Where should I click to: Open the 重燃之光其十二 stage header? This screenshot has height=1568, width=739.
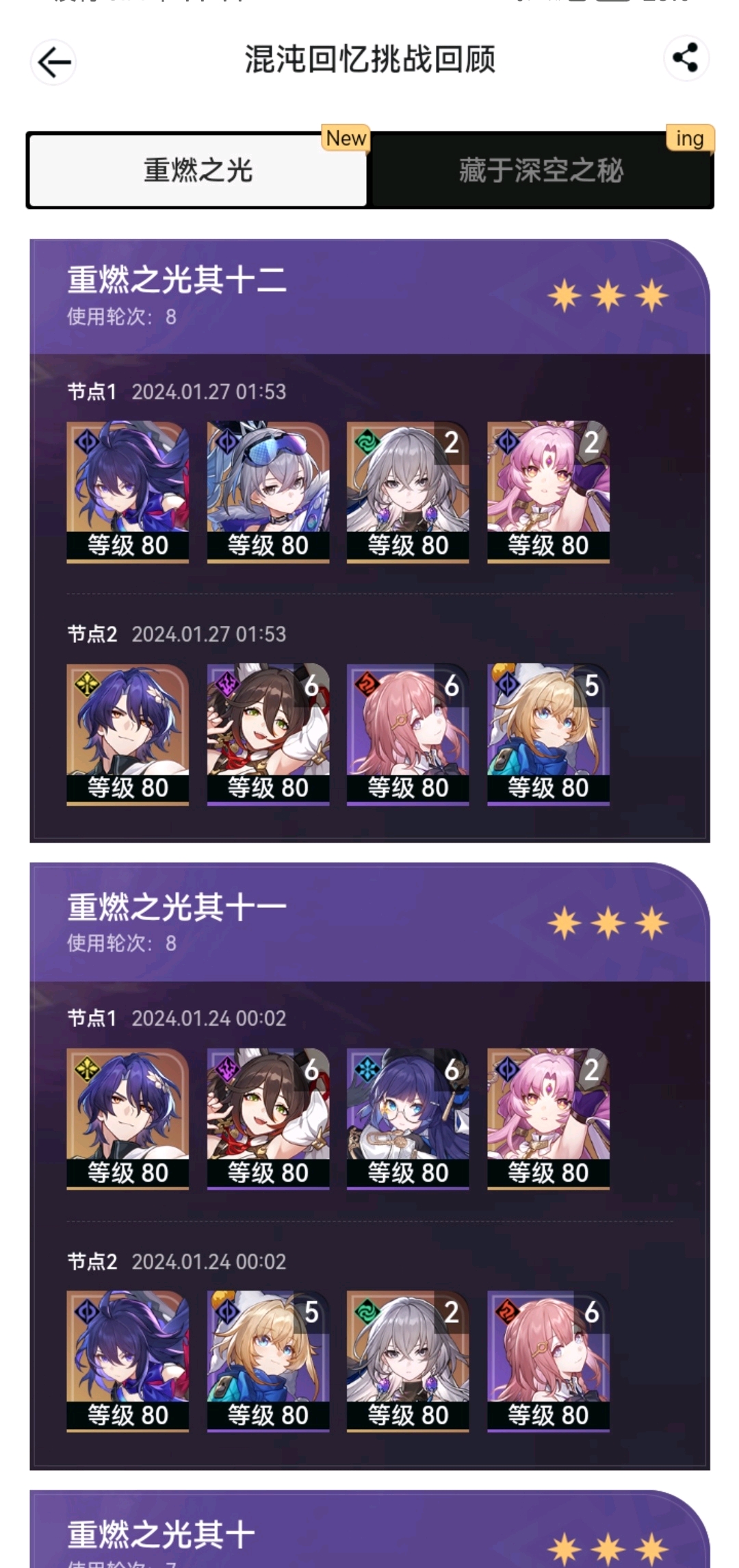point(369,296)
